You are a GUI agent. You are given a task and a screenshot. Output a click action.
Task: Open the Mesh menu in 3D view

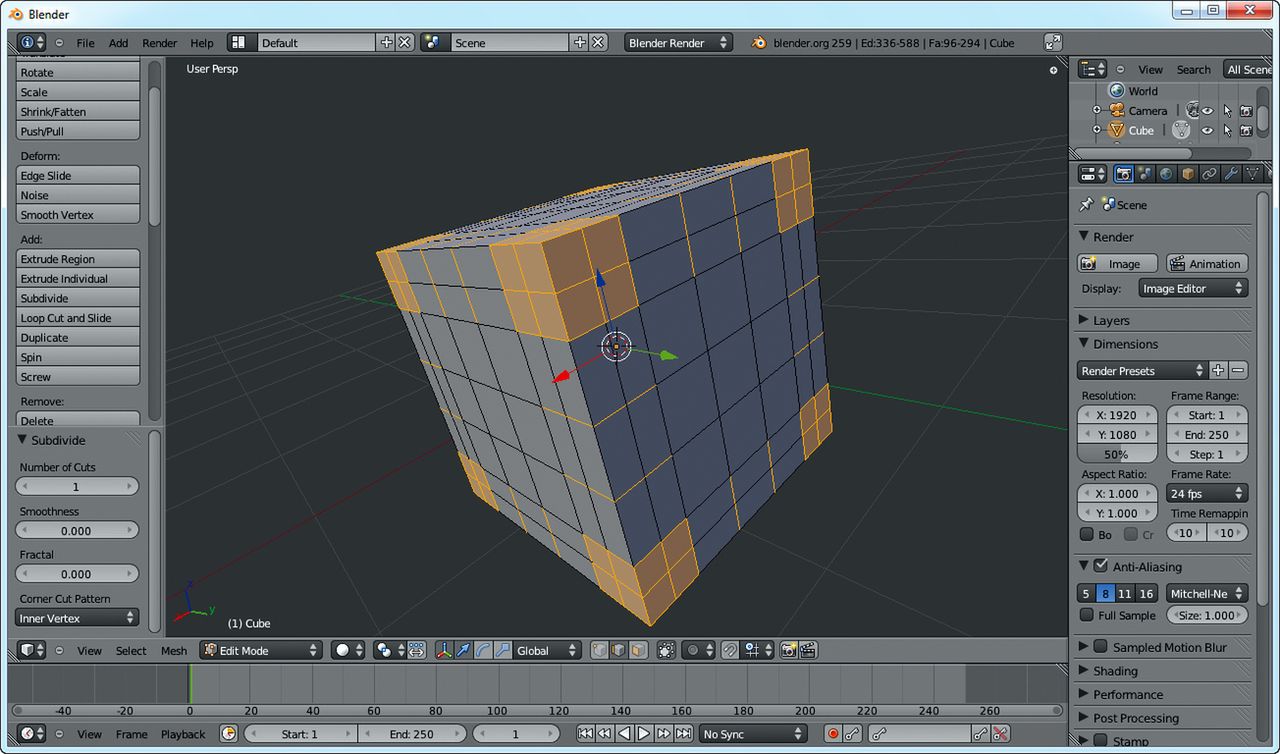(174, 650)
